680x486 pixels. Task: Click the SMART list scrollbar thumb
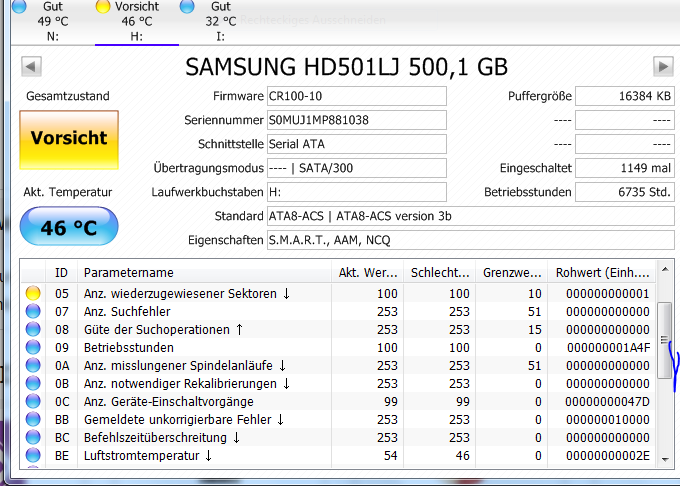664,340
